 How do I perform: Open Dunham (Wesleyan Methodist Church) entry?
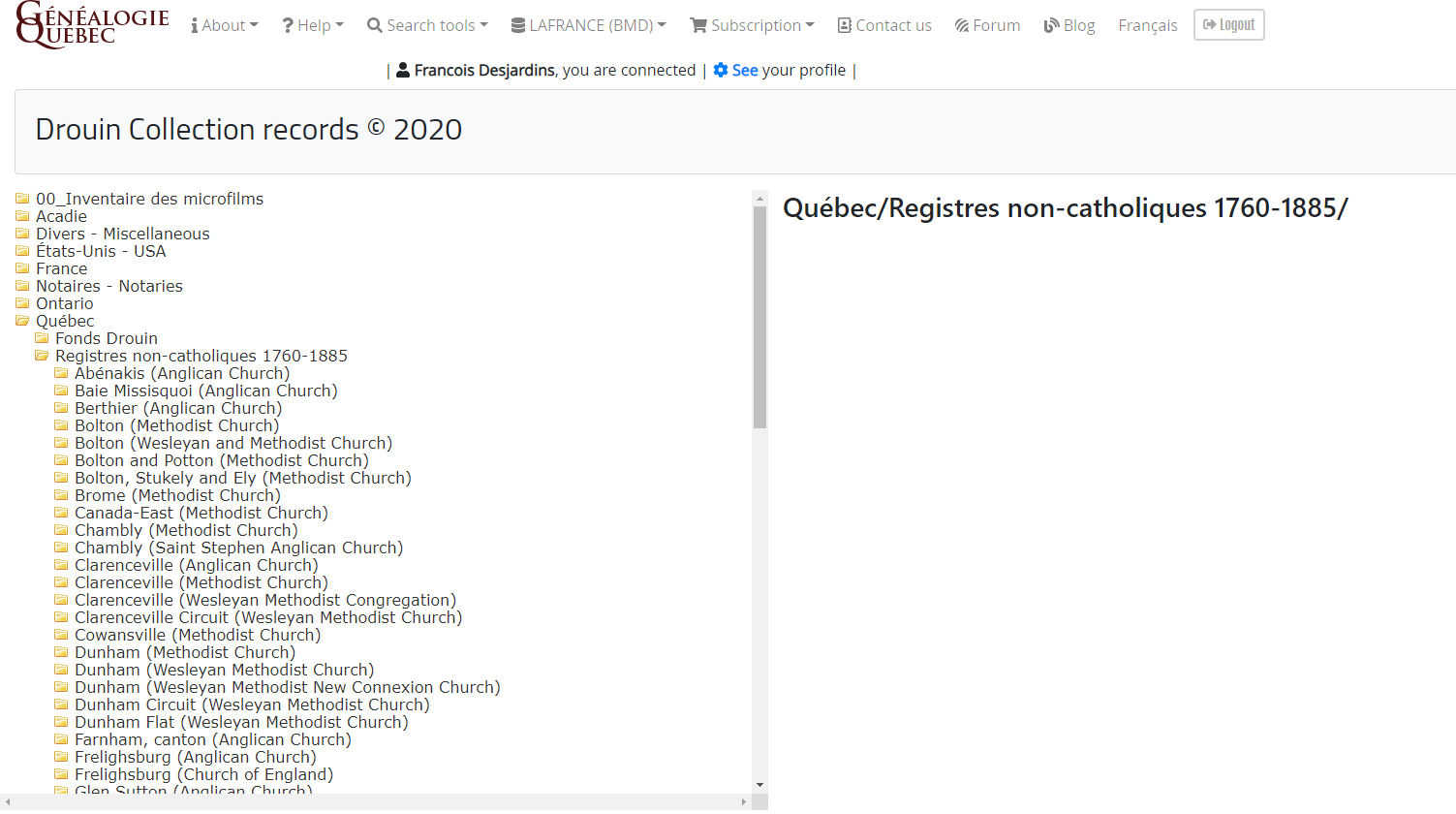[x=224, y=670]
